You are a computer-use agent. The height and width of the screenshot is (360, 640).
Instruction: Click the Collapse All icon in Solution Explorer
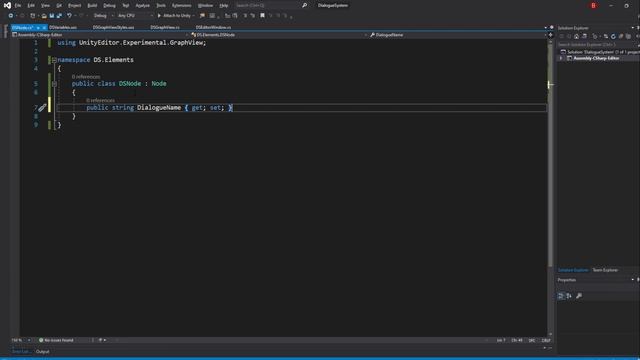click(x=621, y=36)
